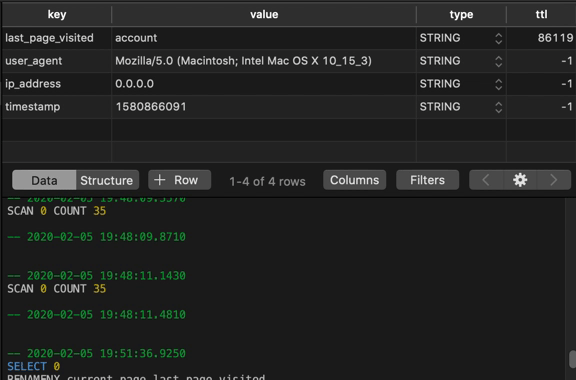Switch to the Data tab
This screenshot has height=380, width=576.
click(x=44, y=180)
